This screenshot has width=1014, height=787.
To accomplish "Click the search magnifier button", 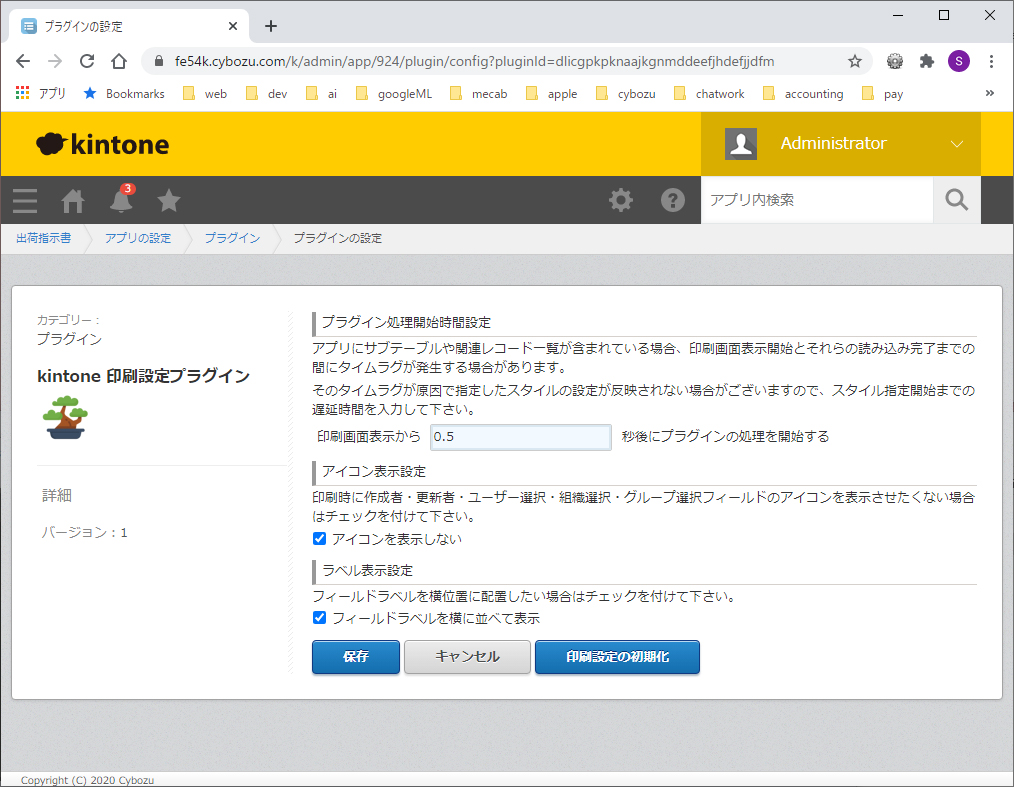I will [x=956, y=200].
